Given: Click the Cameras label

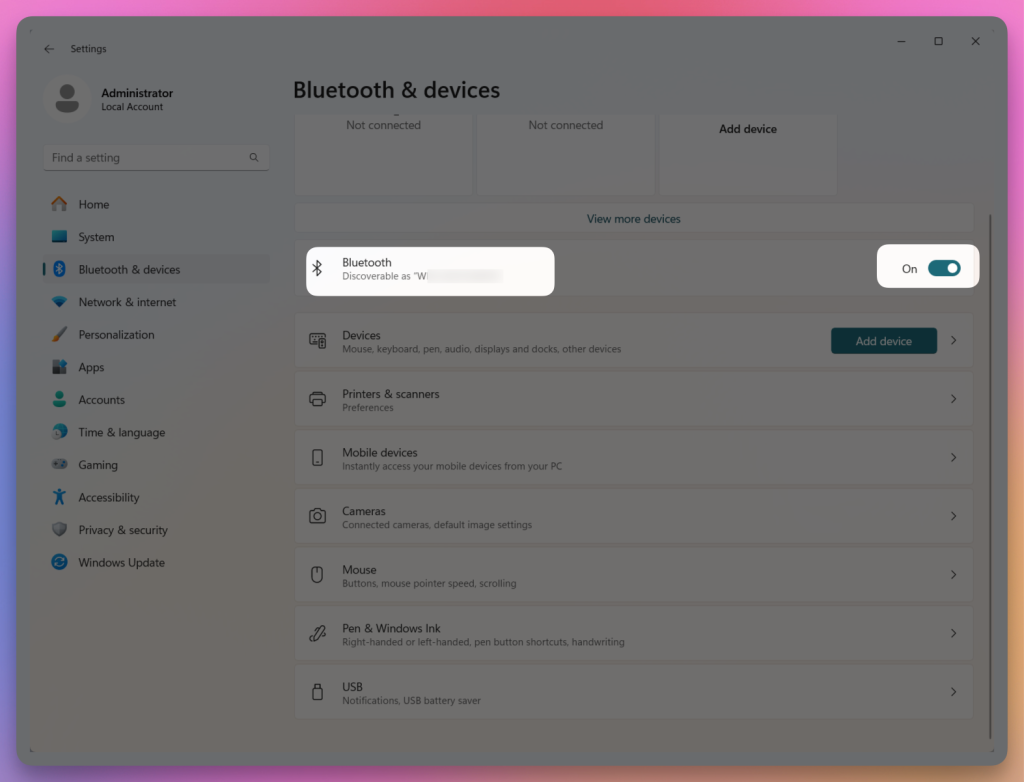Looking at the screenshot, I should [x=364, y=511].
